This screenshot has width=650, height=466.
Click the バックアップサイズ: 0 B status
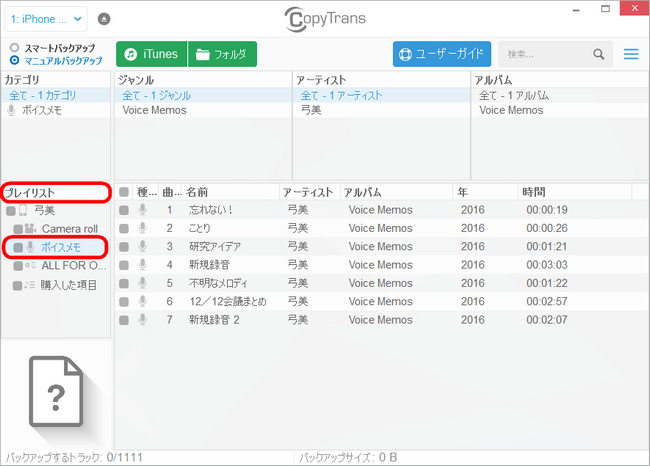(x=348, y=458)
